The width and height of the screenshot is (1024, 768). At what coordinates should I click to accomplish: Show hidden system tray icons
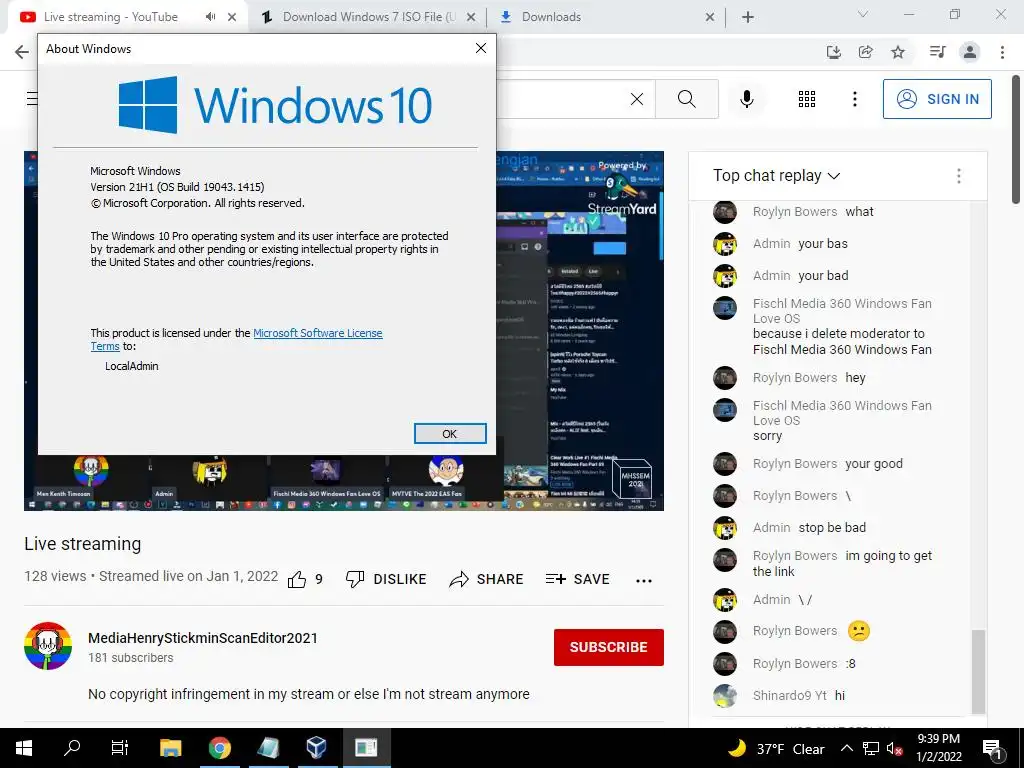pyautogui.click(x=846, y=748)
